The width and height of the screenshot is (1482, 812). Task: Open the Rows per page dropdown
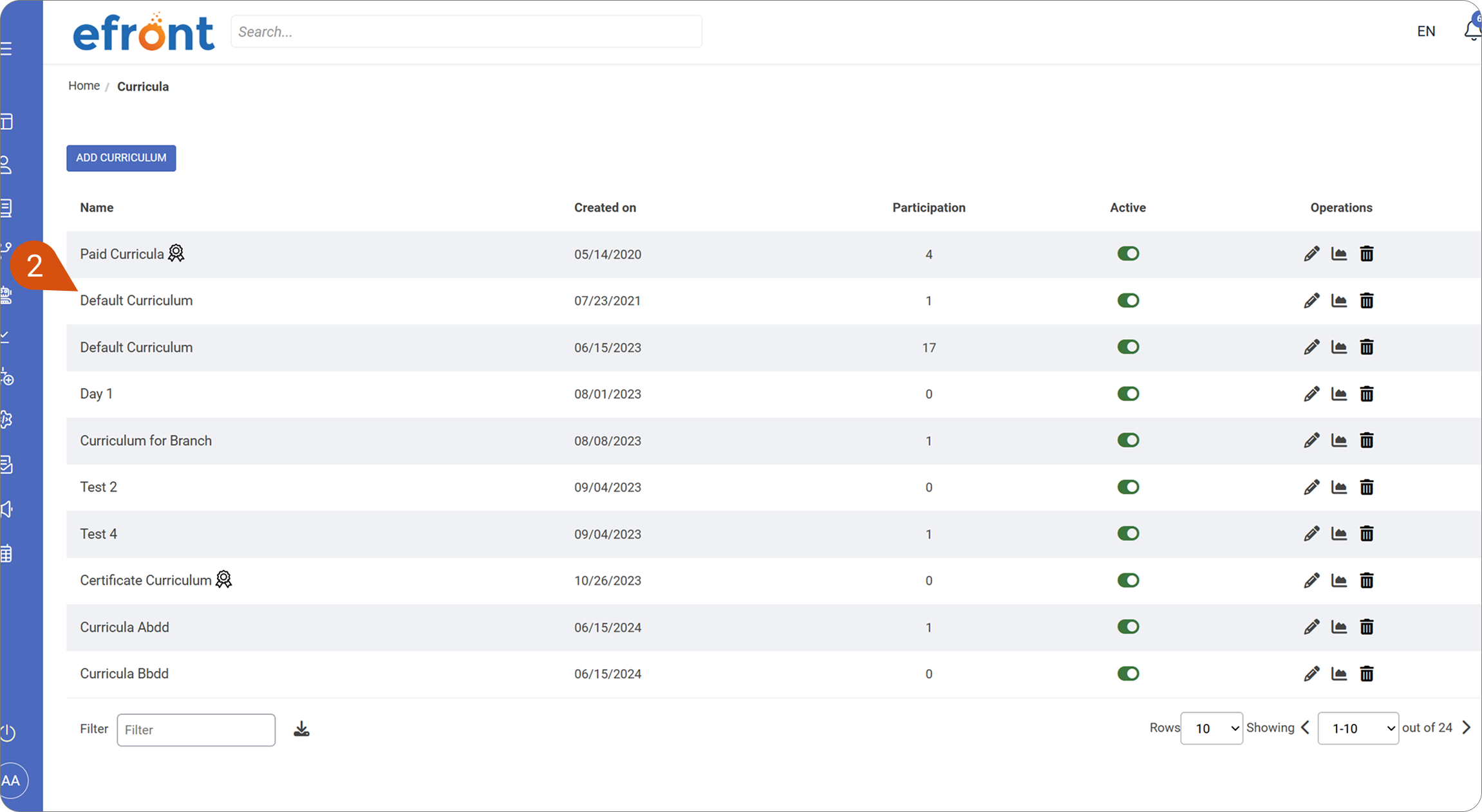click(1212, 728)
